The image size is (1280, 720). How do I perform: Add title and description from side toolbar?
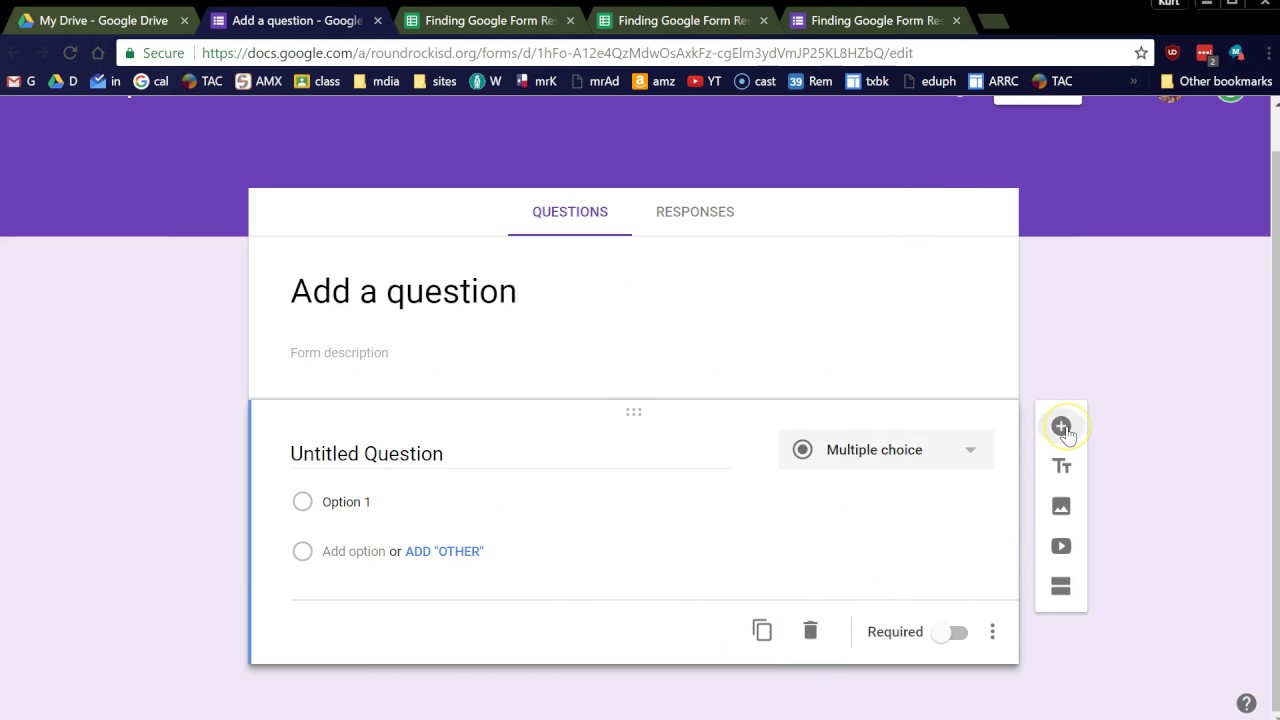coord(1061,466)
